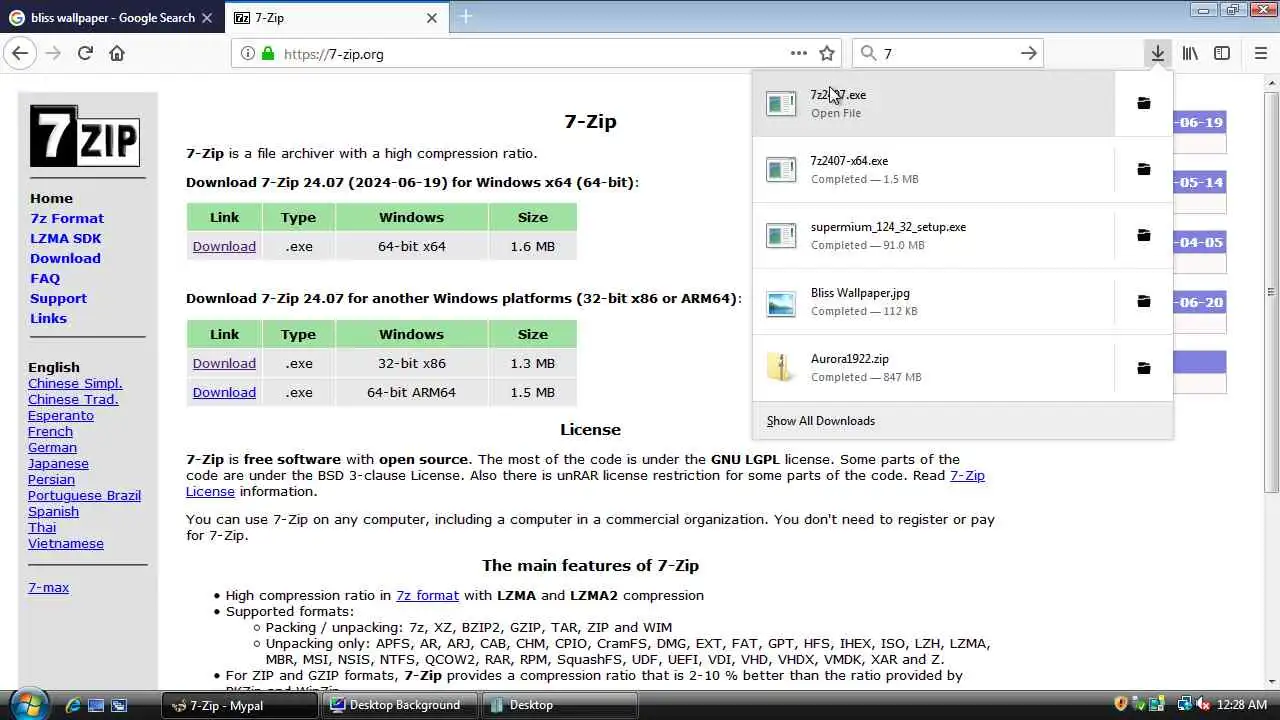Open the Windows Start orb
1280x720 pixels.
(27, 704)
